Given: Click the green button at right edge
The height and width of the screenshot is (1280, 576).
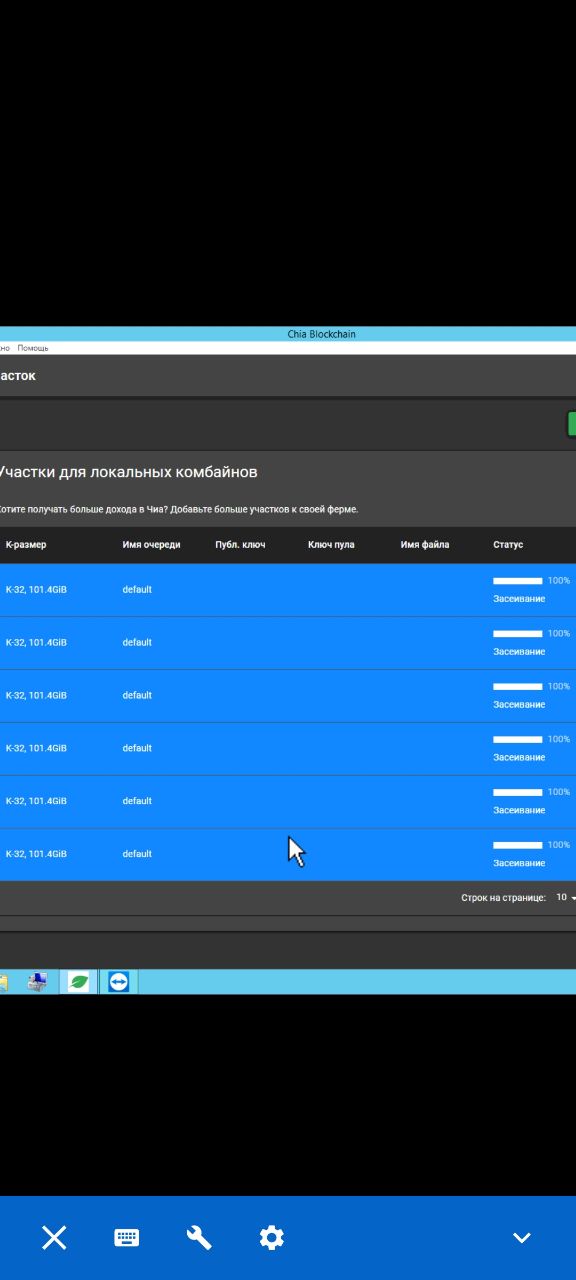Looking at the screenshot, I should [x=572, y=424].
